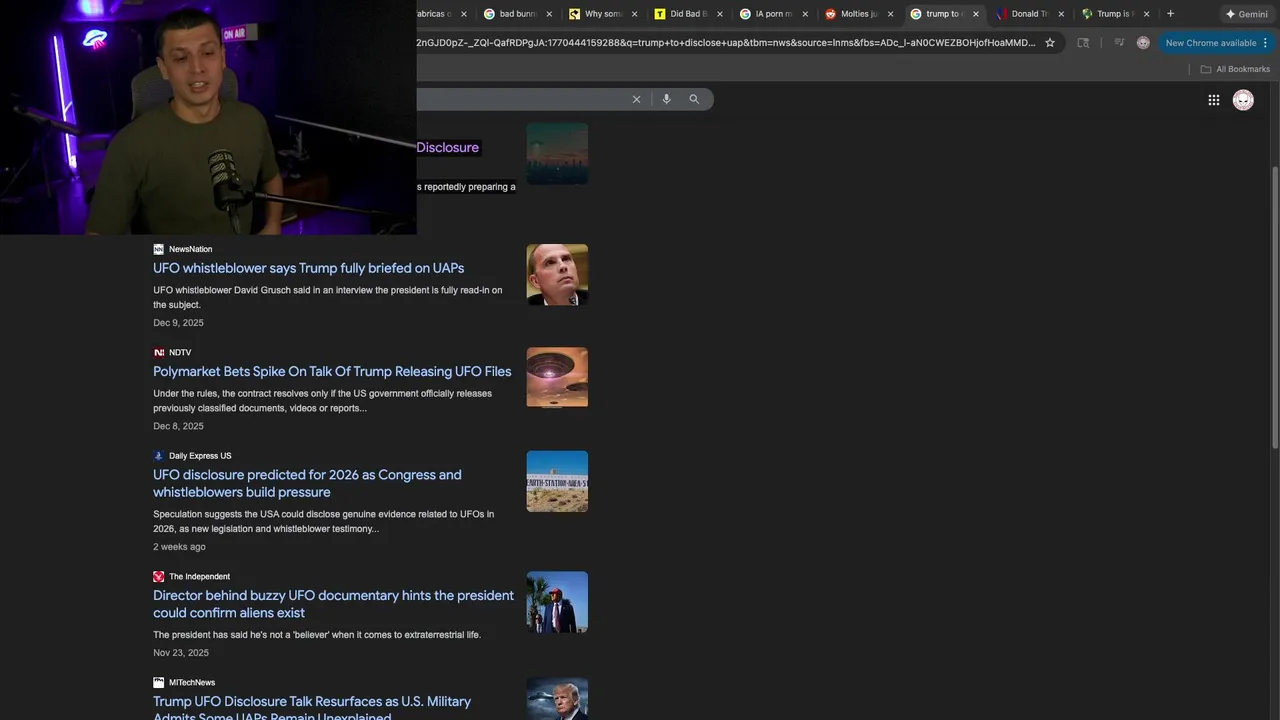Click snippet 'UFO whistleblower David Grusch said'
This screenshot has width=1280, height=720.
[328, 297]
